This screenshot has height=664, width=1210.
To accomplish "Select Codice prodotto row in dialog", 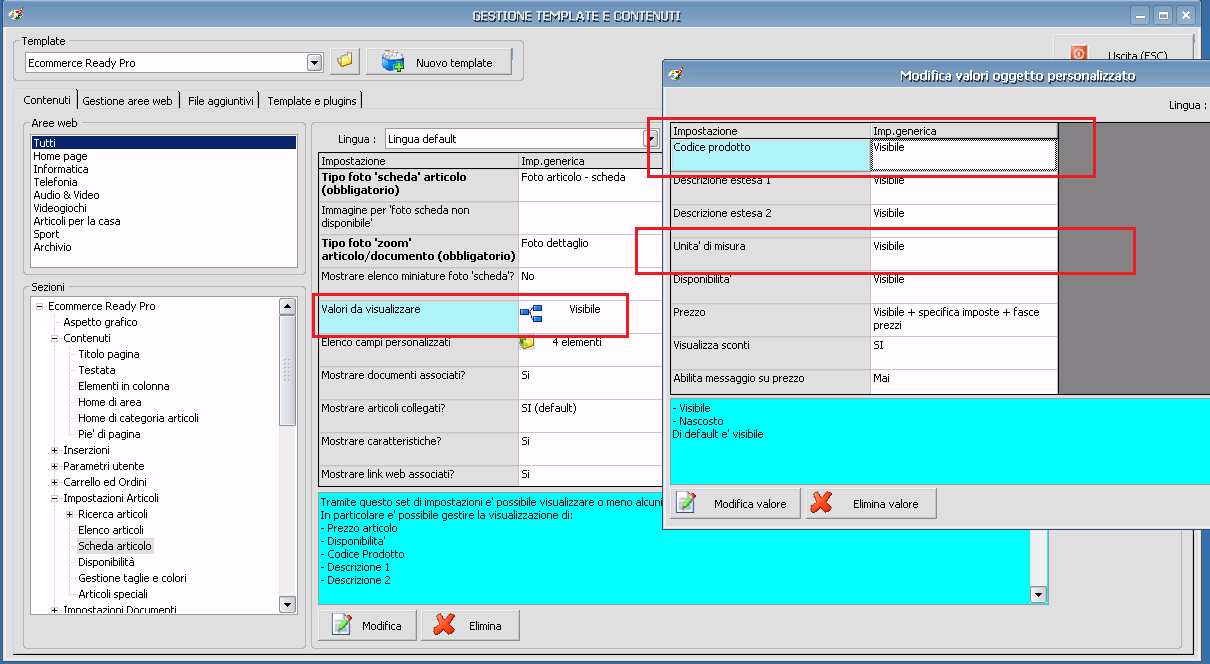I will click(864, 155).
